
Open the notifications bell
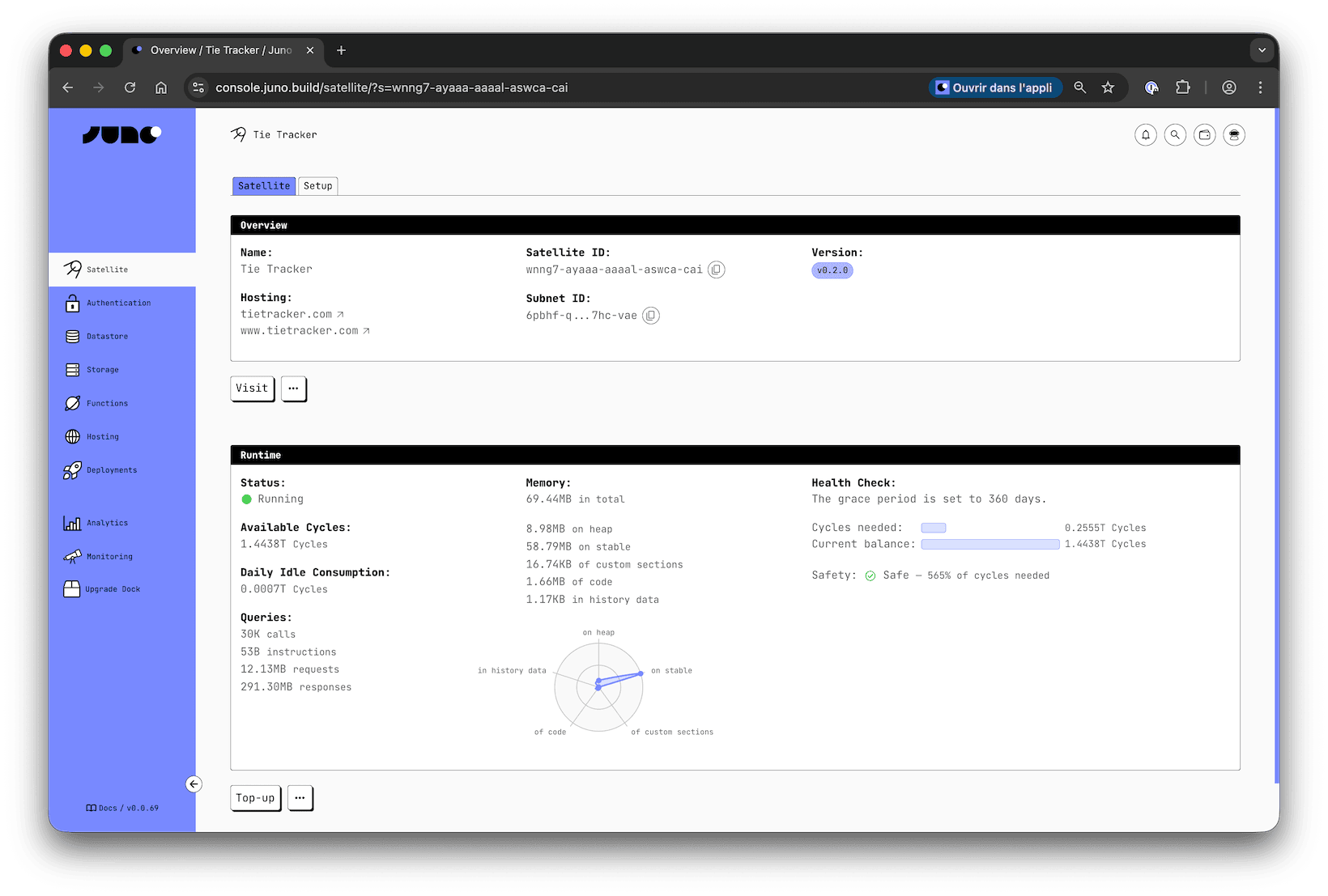click(1146, 134)
